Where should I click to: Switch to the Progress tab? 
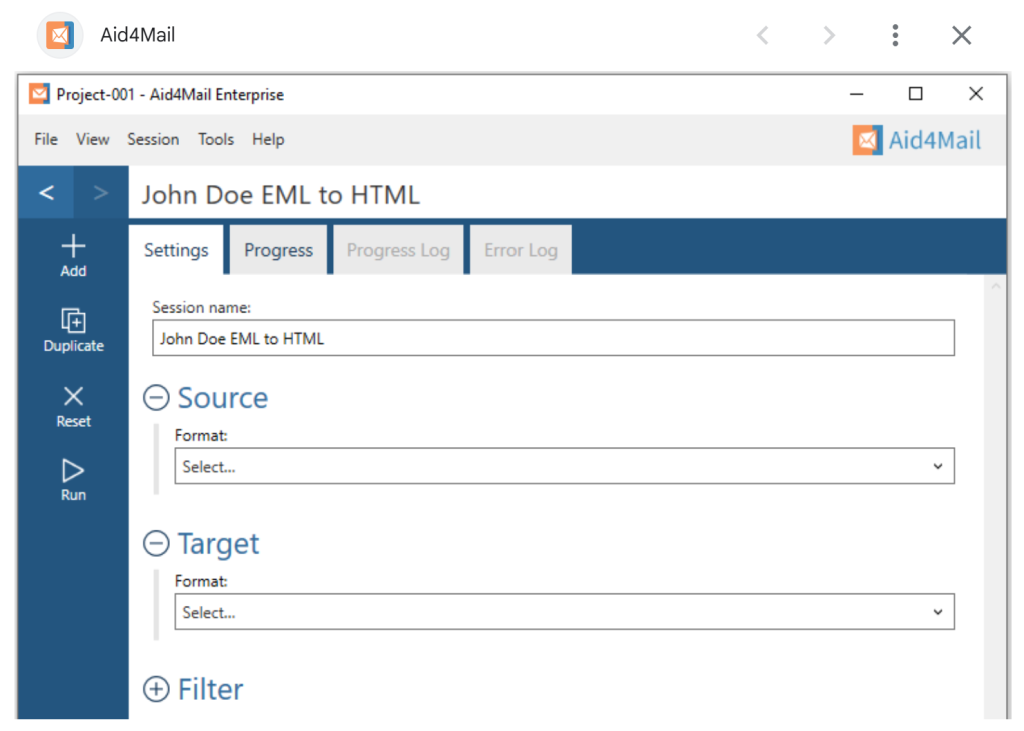tap(278, 250)
